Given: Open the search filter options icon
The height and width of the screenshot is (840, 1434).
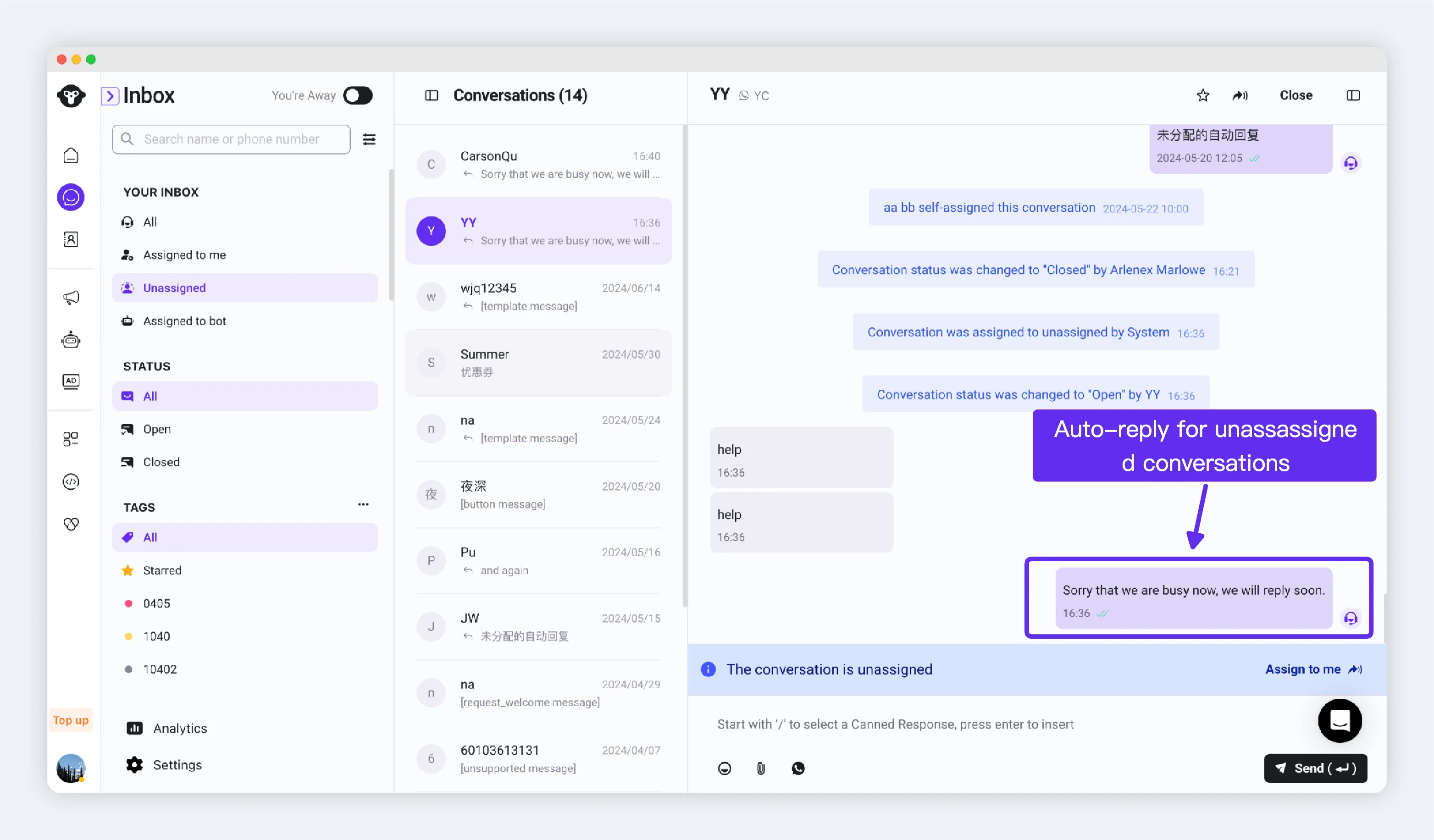Looking at the screenshot, I should (x=369, y=139).
